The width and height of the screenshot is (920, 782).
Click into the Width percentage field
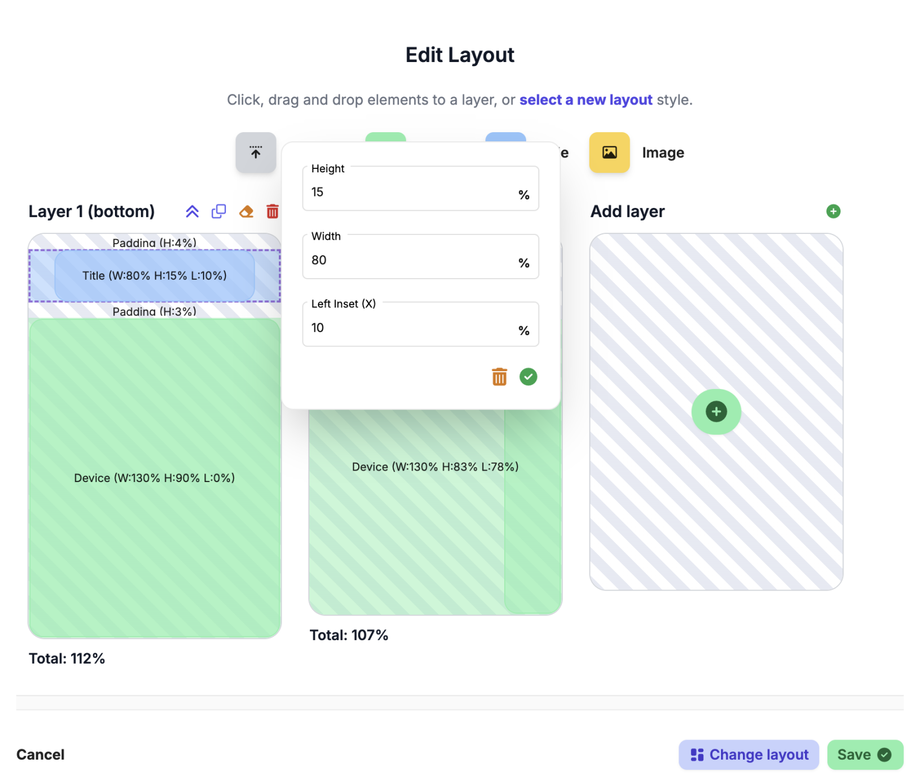tap(410, 261)
